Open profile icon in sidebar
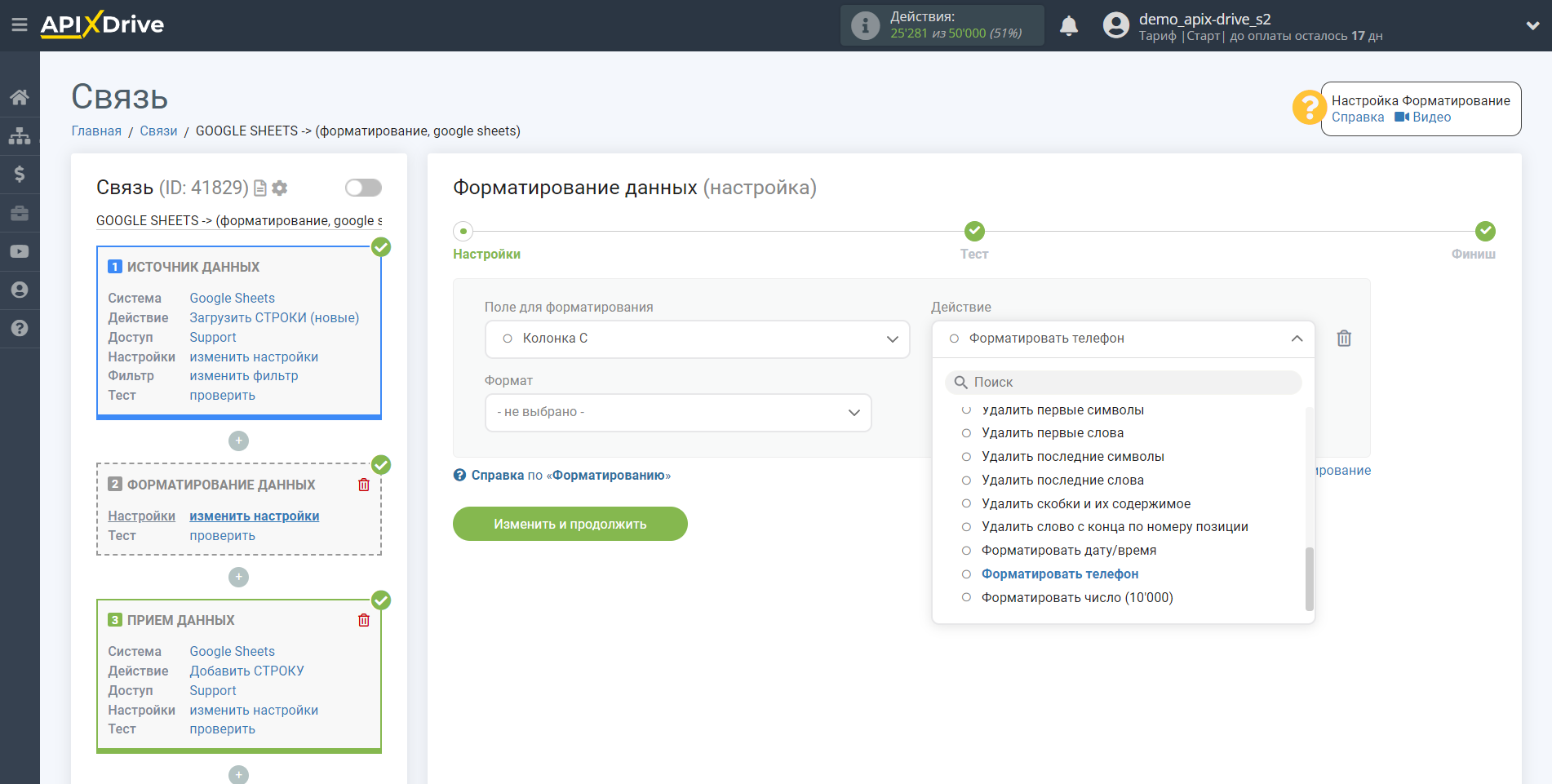Screen dimensions: 1552x784 20,290
